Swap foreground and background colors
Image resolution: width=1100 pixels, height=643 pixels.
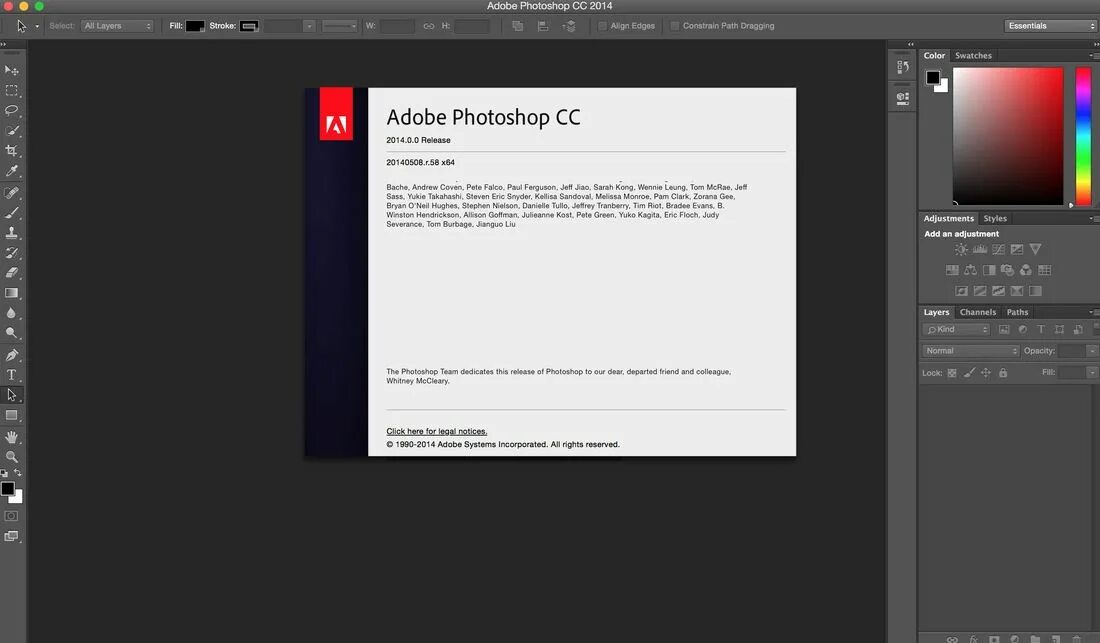tap(18, 473)
